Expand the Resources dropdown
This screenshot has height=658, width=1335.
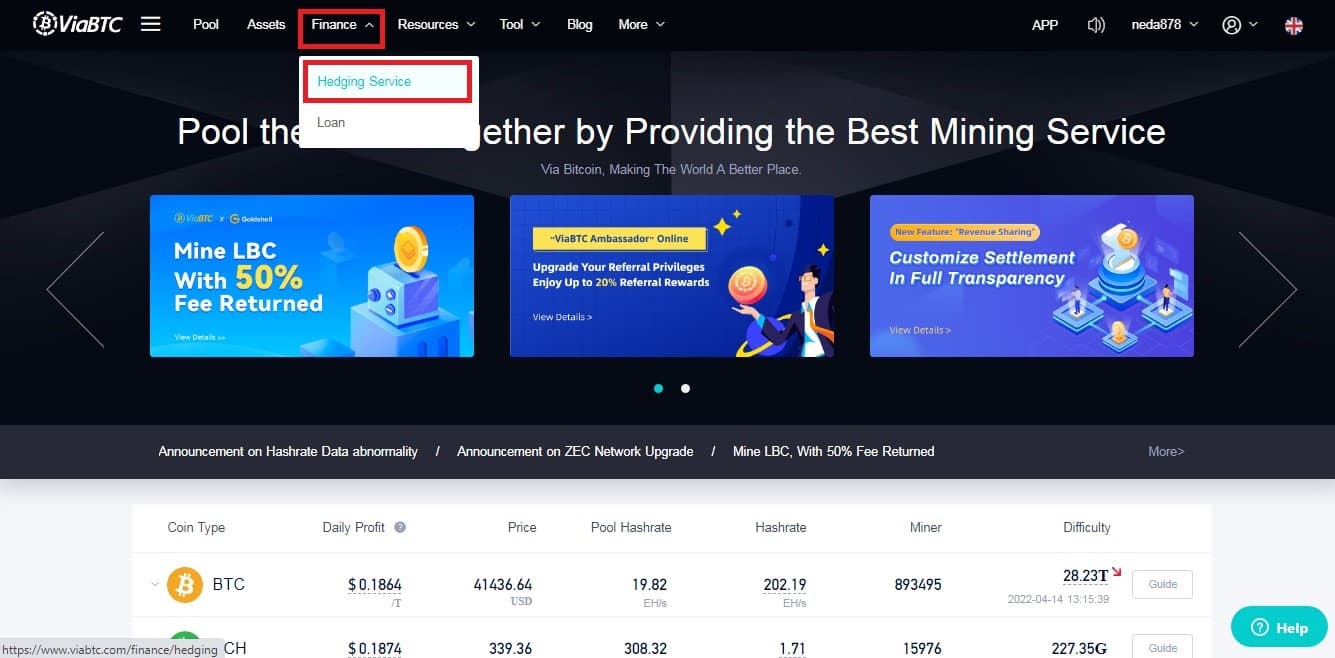436,24
